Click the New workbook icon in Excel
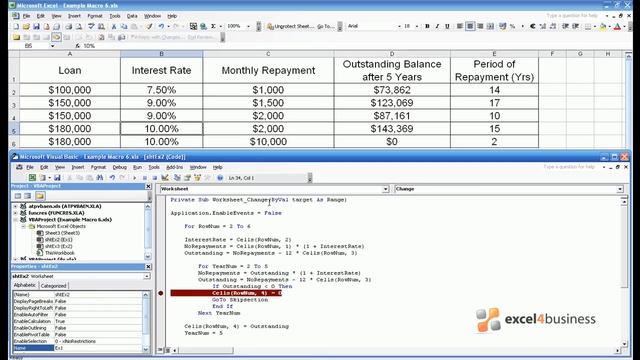 pyautogui.click(x=16, y=27)
